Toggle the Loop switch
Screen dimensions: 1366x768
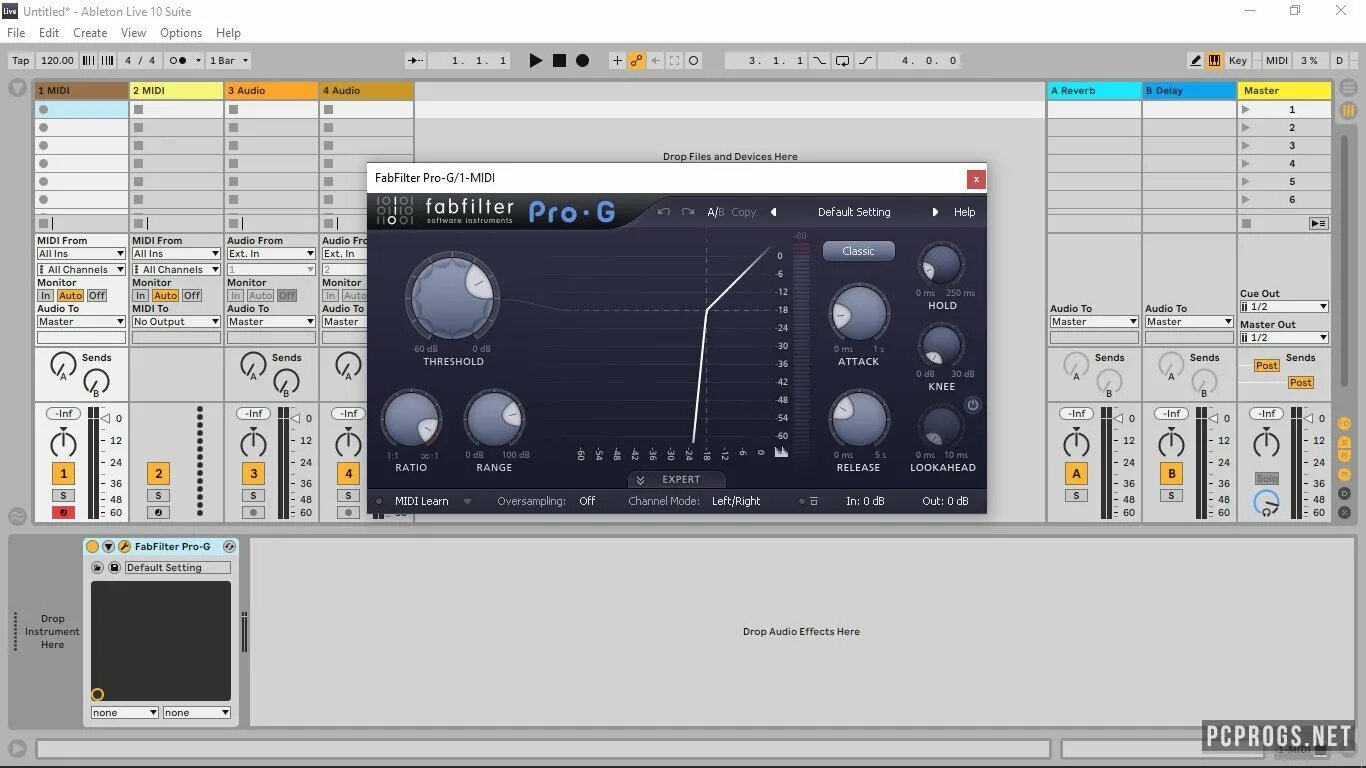point(842,60)
